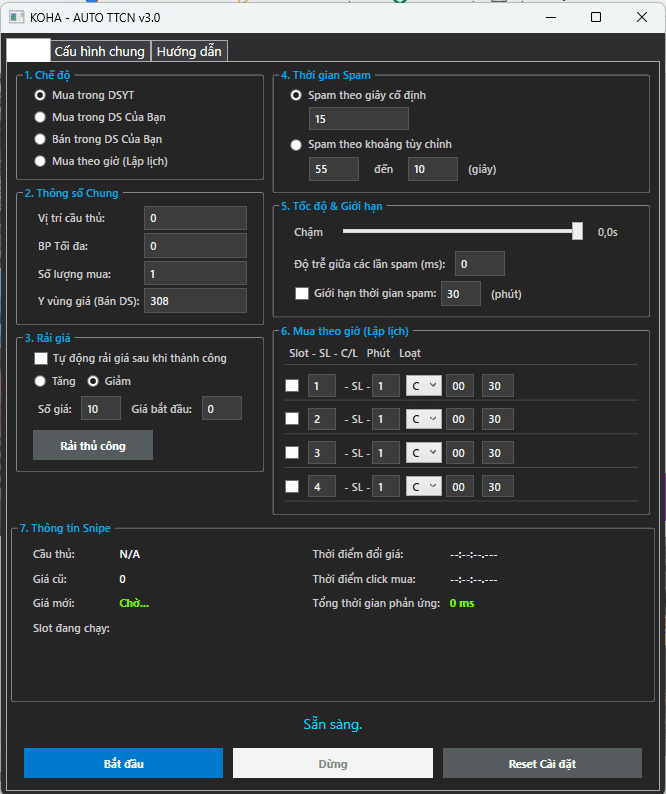Check the schedule checkbox for slot 4
Image resolution: width=666 pixels, height=794 pixels.
[x=292, y=487]
